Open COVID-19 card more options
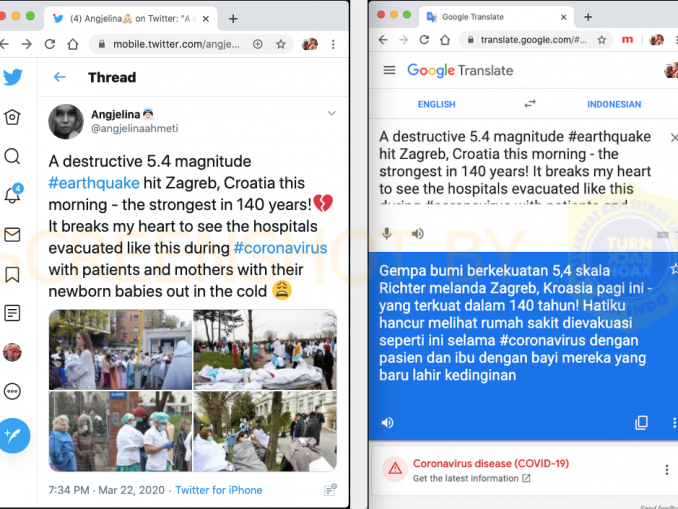 pyautogui.click(x=666, y=470)
